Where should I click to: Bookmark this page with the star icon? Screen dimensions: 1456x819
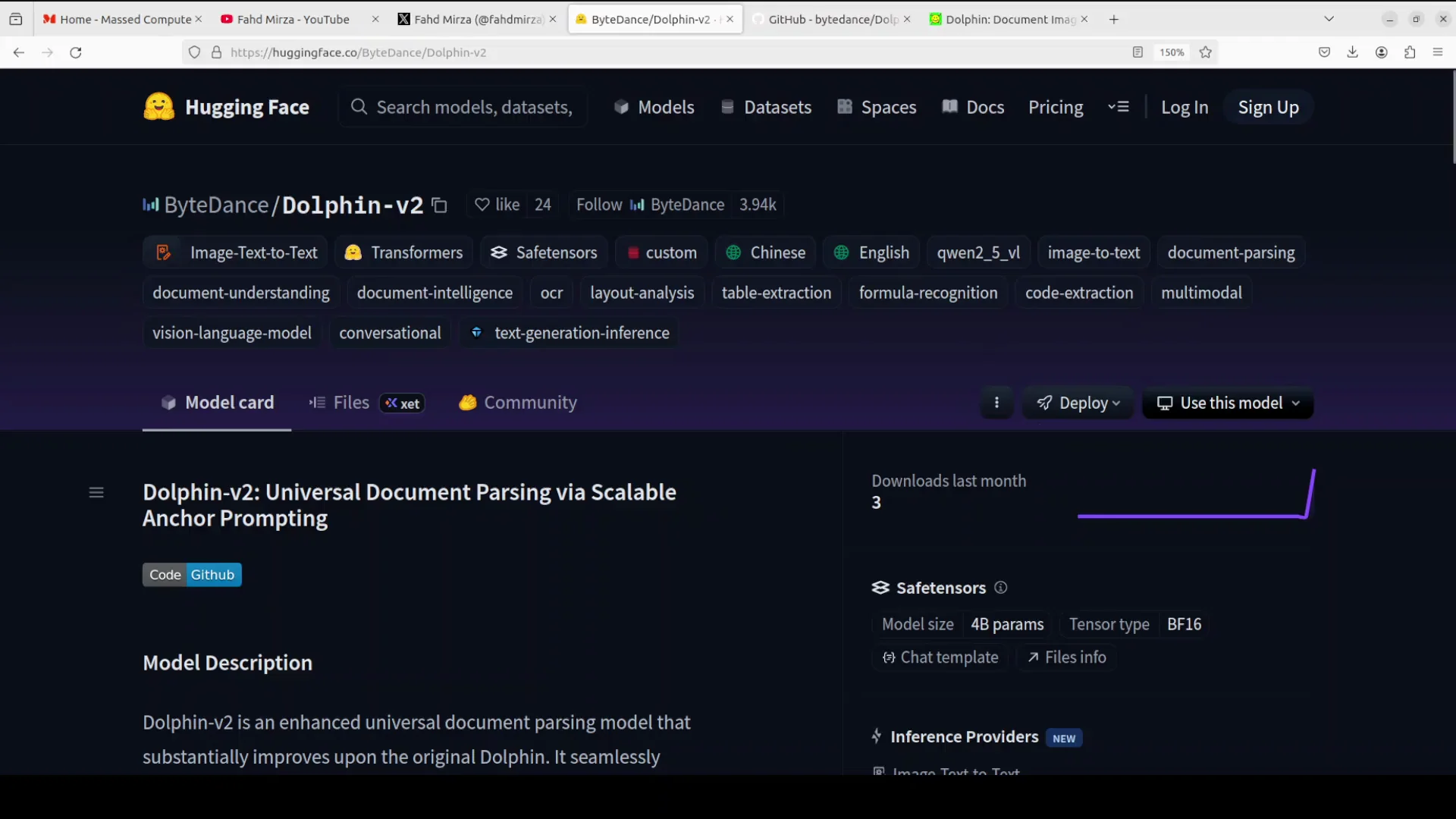(x=1206, y=52)
